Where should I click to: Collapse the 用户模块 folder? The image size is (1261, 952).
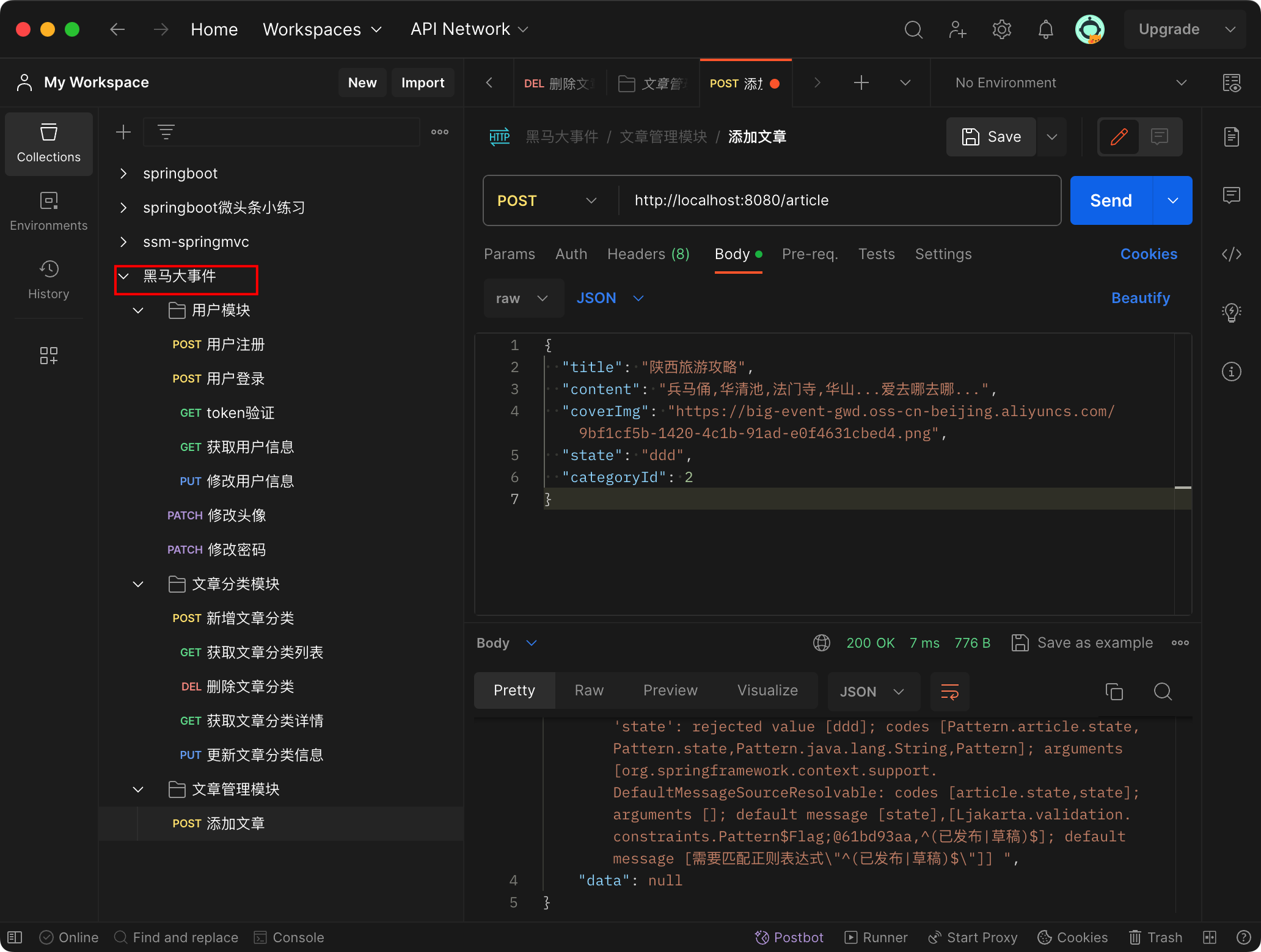coord(138,310)
